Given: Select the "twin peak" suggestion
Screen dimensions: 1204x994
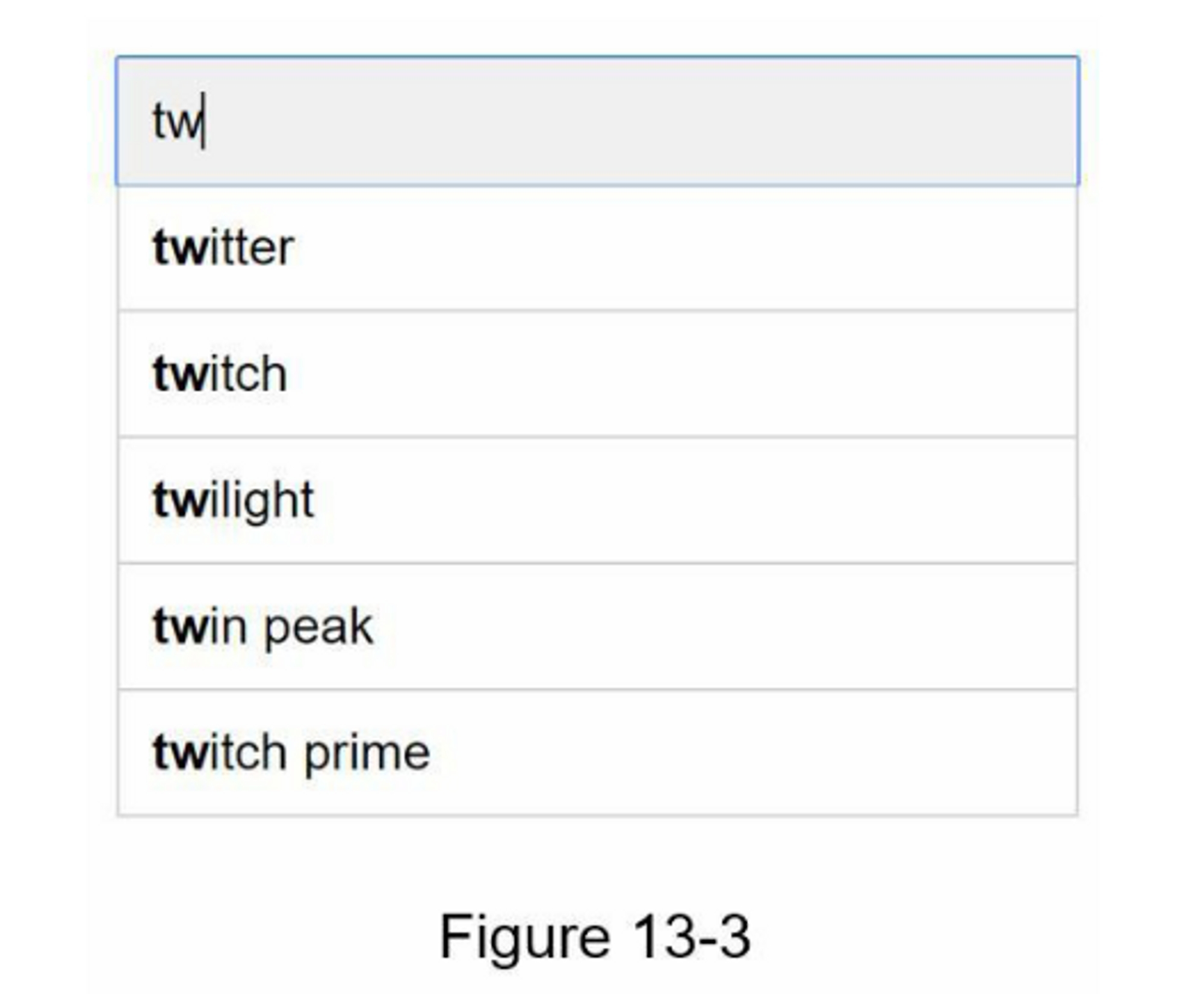Looking at the screenshot, I should tap(263, 627).
